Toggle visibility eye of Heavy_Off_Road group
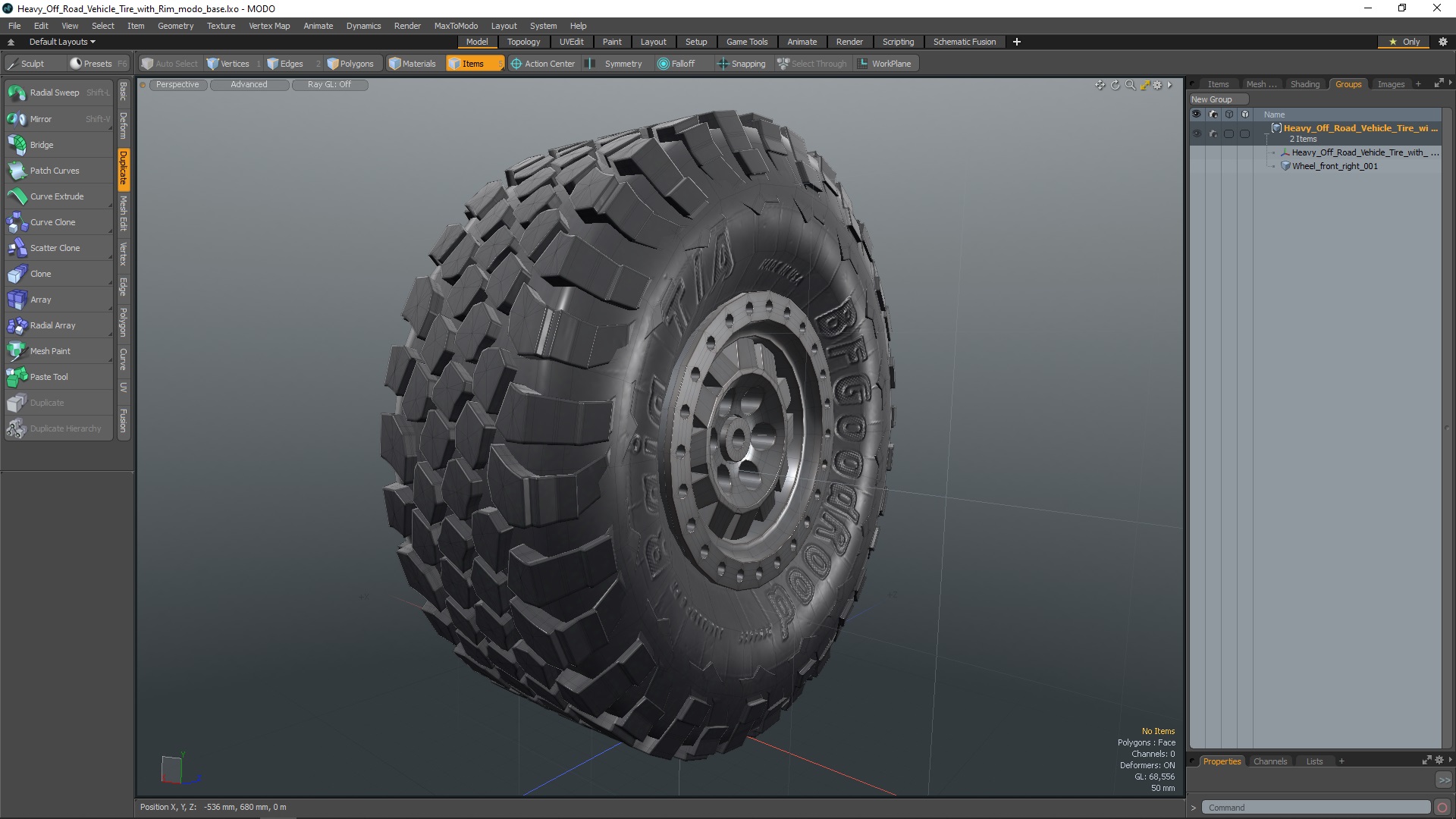 pos(1197,133)
